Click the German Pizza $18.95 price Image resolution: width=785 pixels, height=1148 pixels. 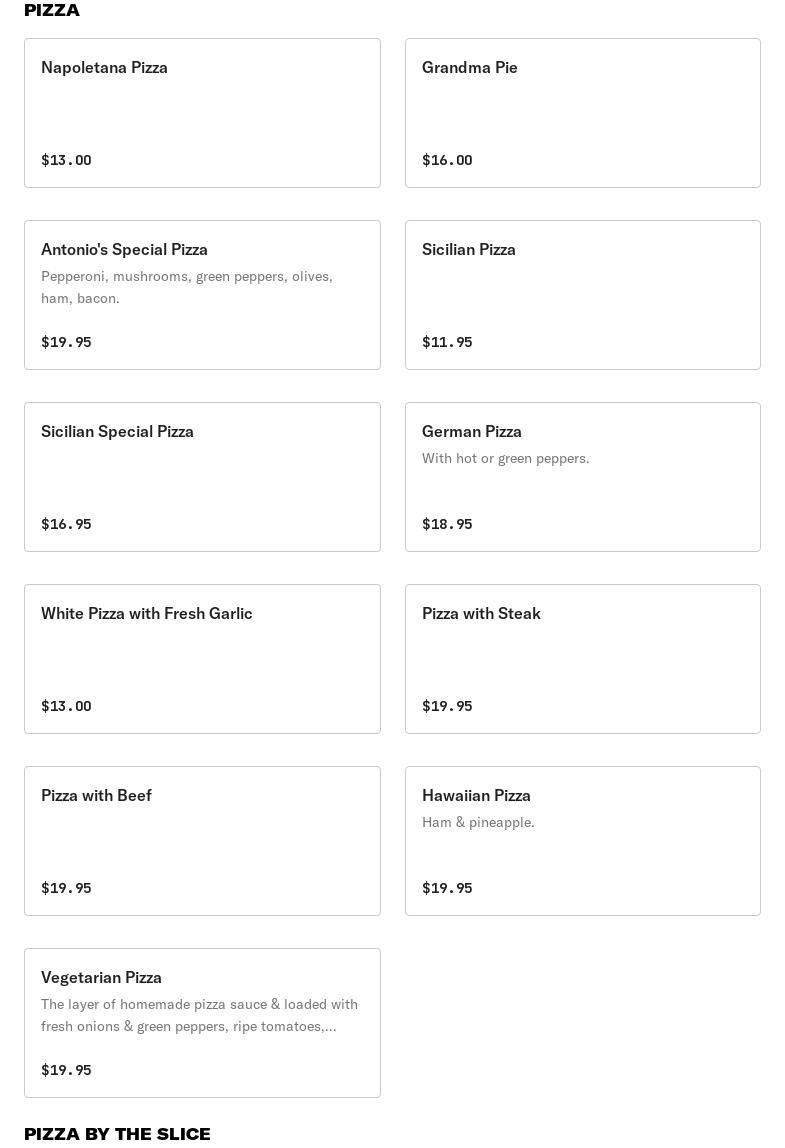tap(447, 524)
